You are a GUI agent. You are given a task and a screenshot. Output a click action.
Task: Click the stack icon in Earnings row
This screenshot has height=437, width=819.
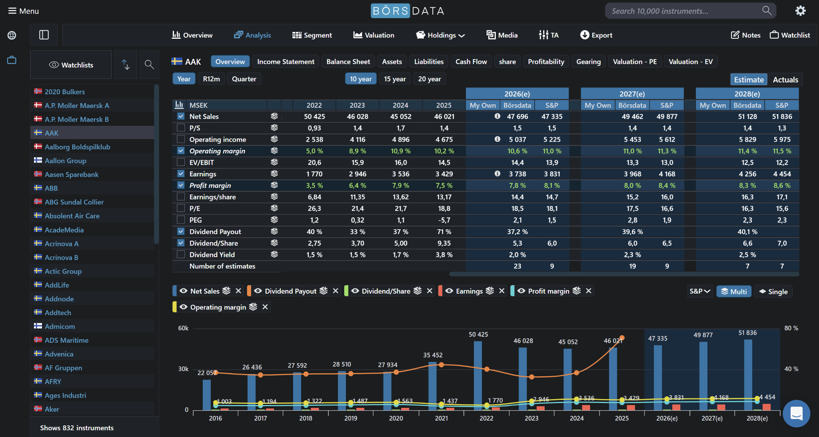coord(274,174)
